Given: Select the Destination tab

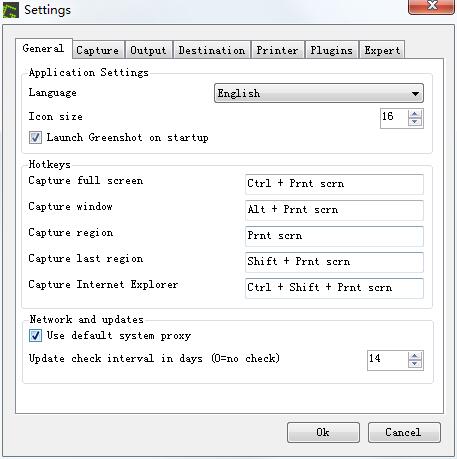Looking at the screenshot, I should pyautogui.click(x=212, y=50).
